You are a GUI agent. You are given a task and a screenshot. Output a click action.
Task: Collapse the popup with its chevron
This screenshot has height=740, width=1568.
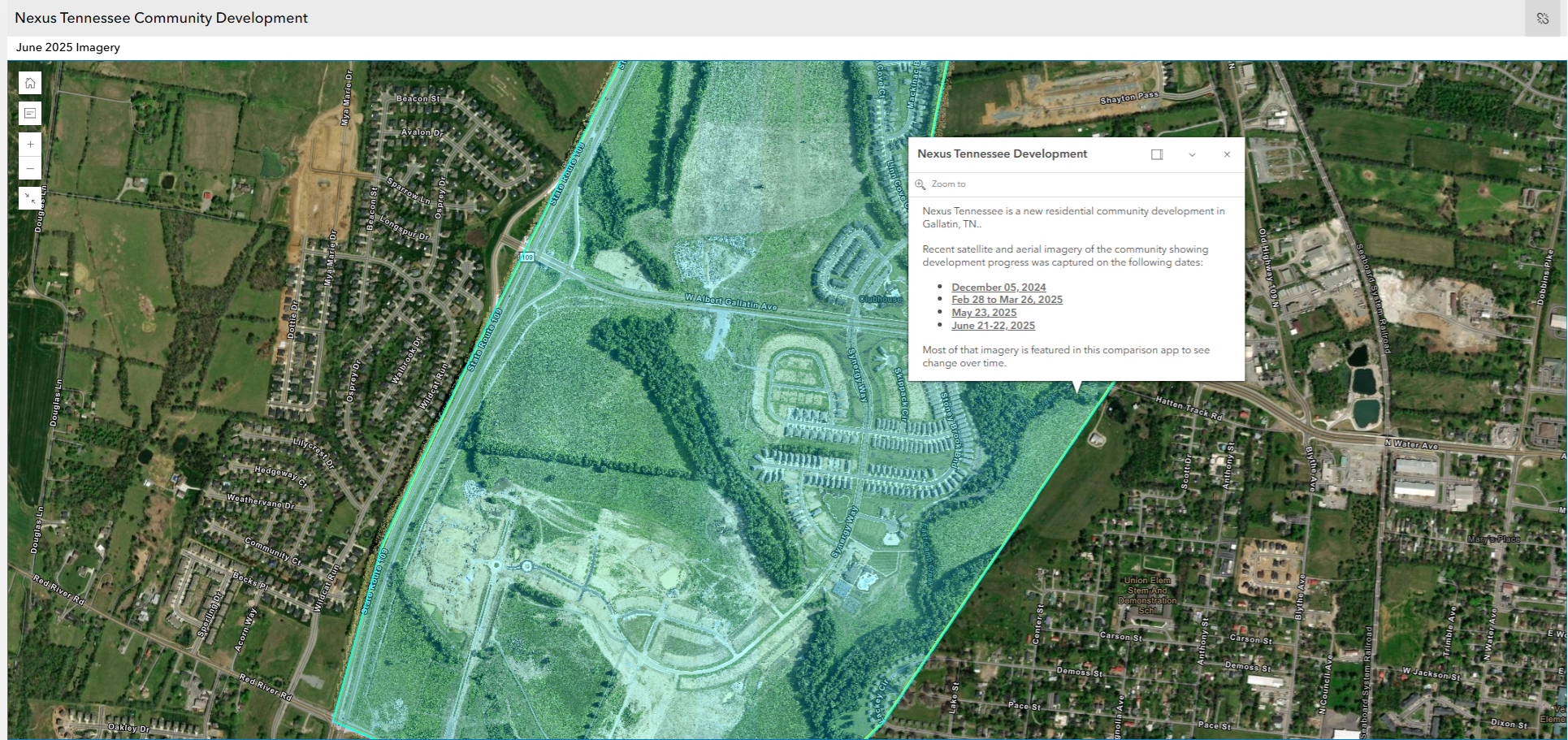point(1192,154)
